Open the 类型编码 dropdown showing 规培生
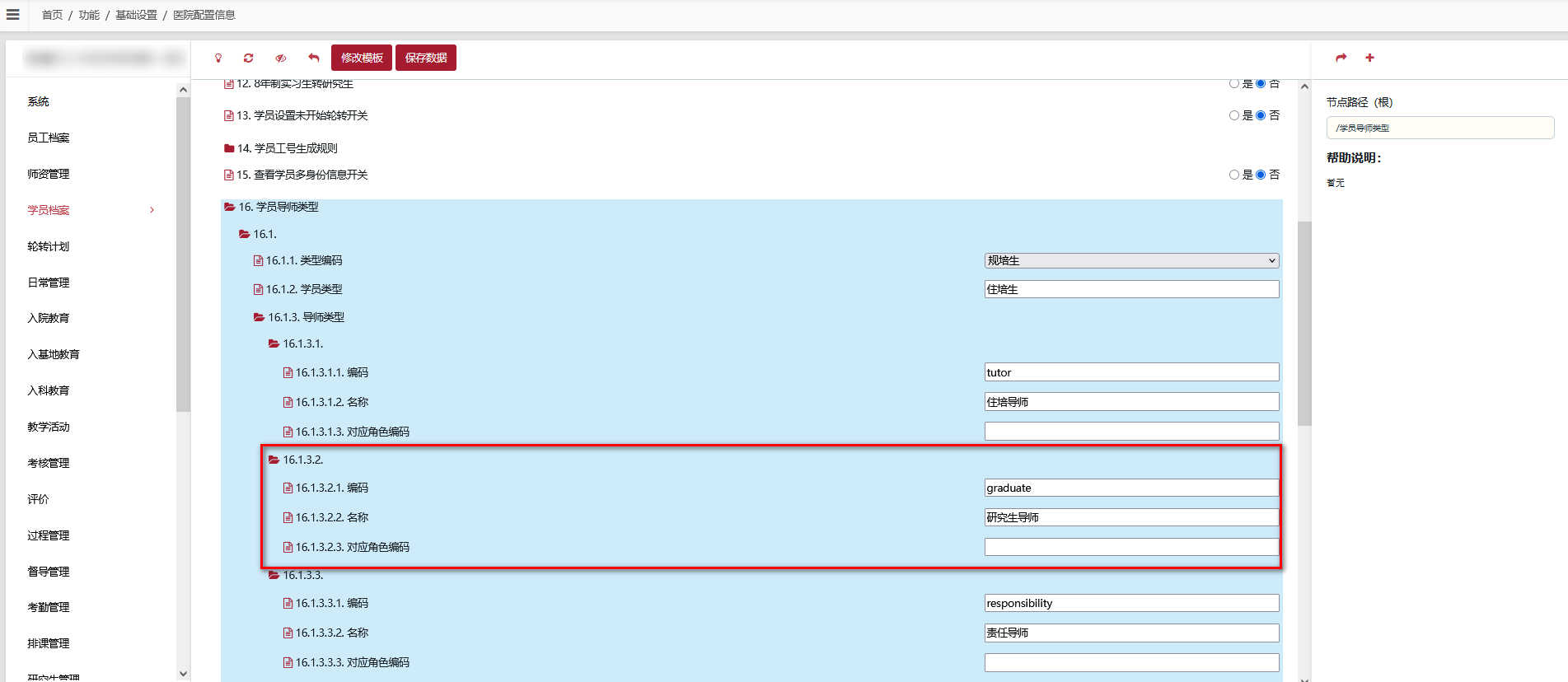The image size is (1568, 682). pos(1131,260)
